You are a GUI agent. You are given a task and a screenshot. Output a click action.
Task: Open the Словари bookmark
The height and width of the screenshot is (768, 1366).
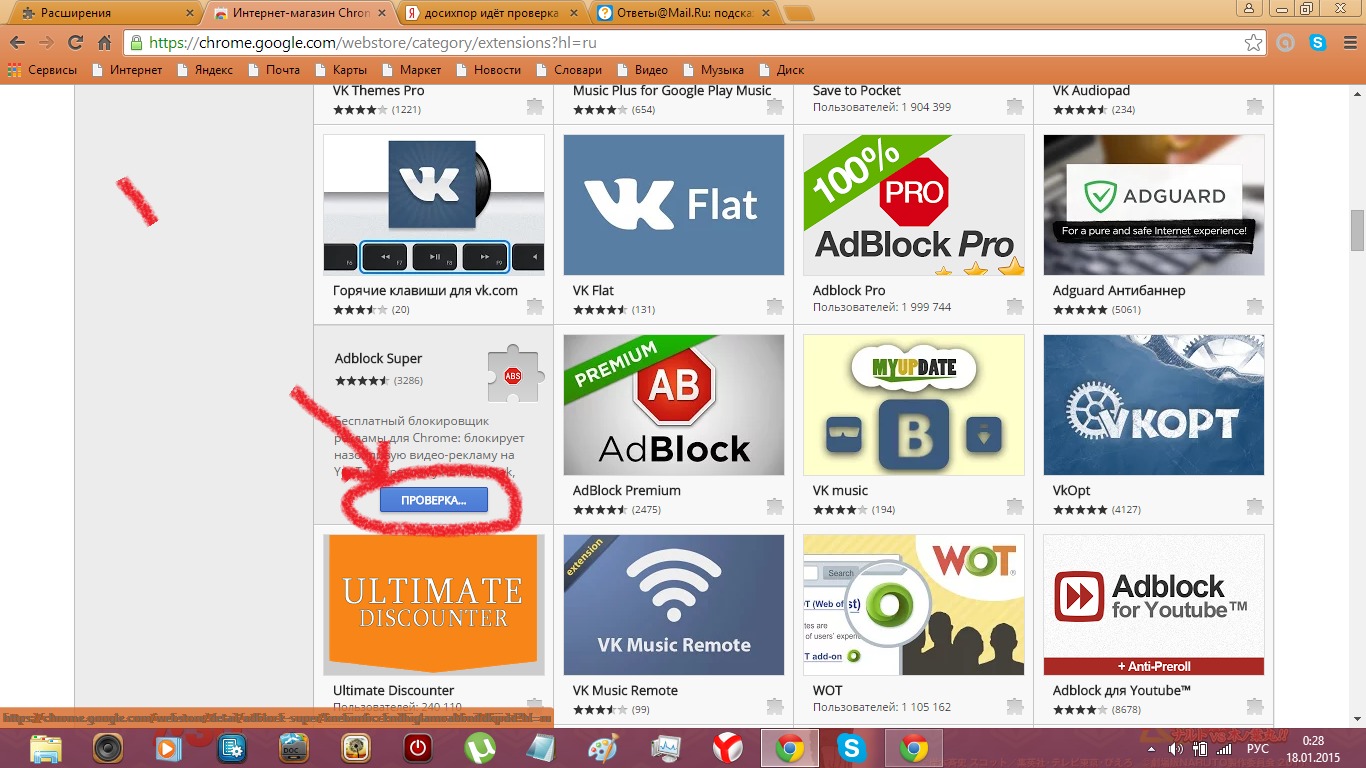(567, 70)
